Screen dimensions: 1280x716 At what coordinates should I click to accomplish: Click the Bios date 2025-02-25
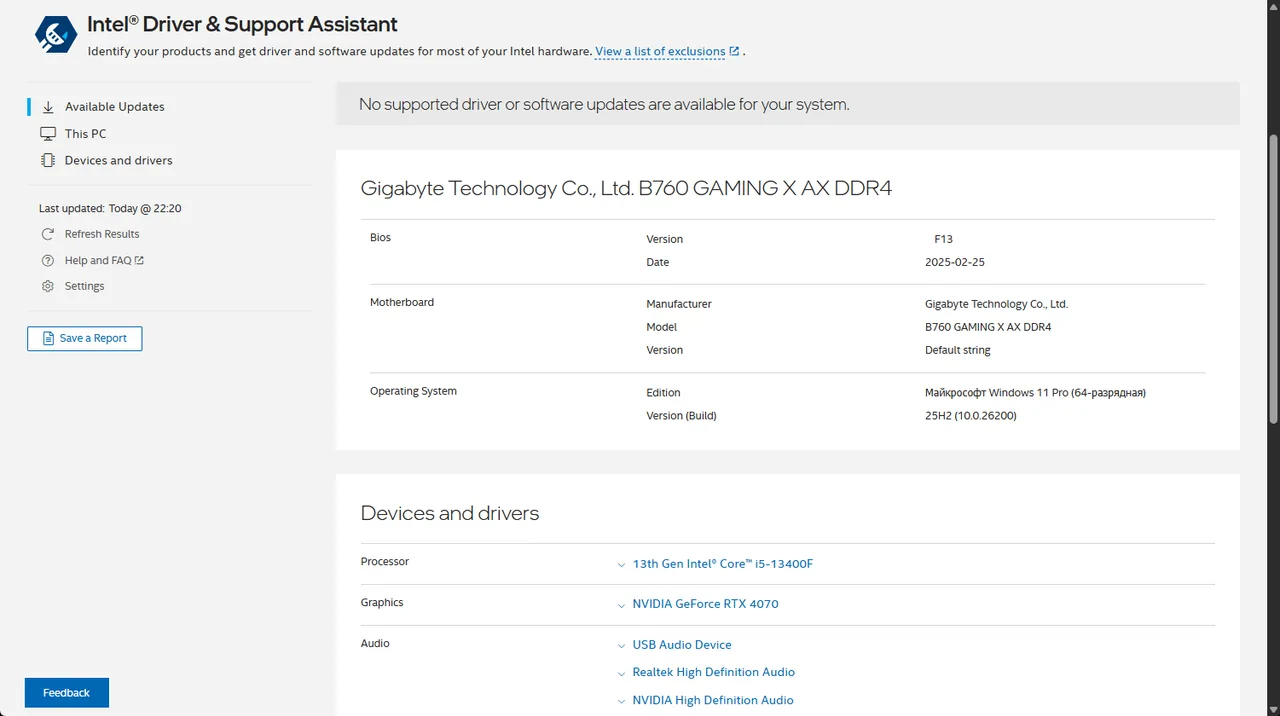tap(955, 262)
